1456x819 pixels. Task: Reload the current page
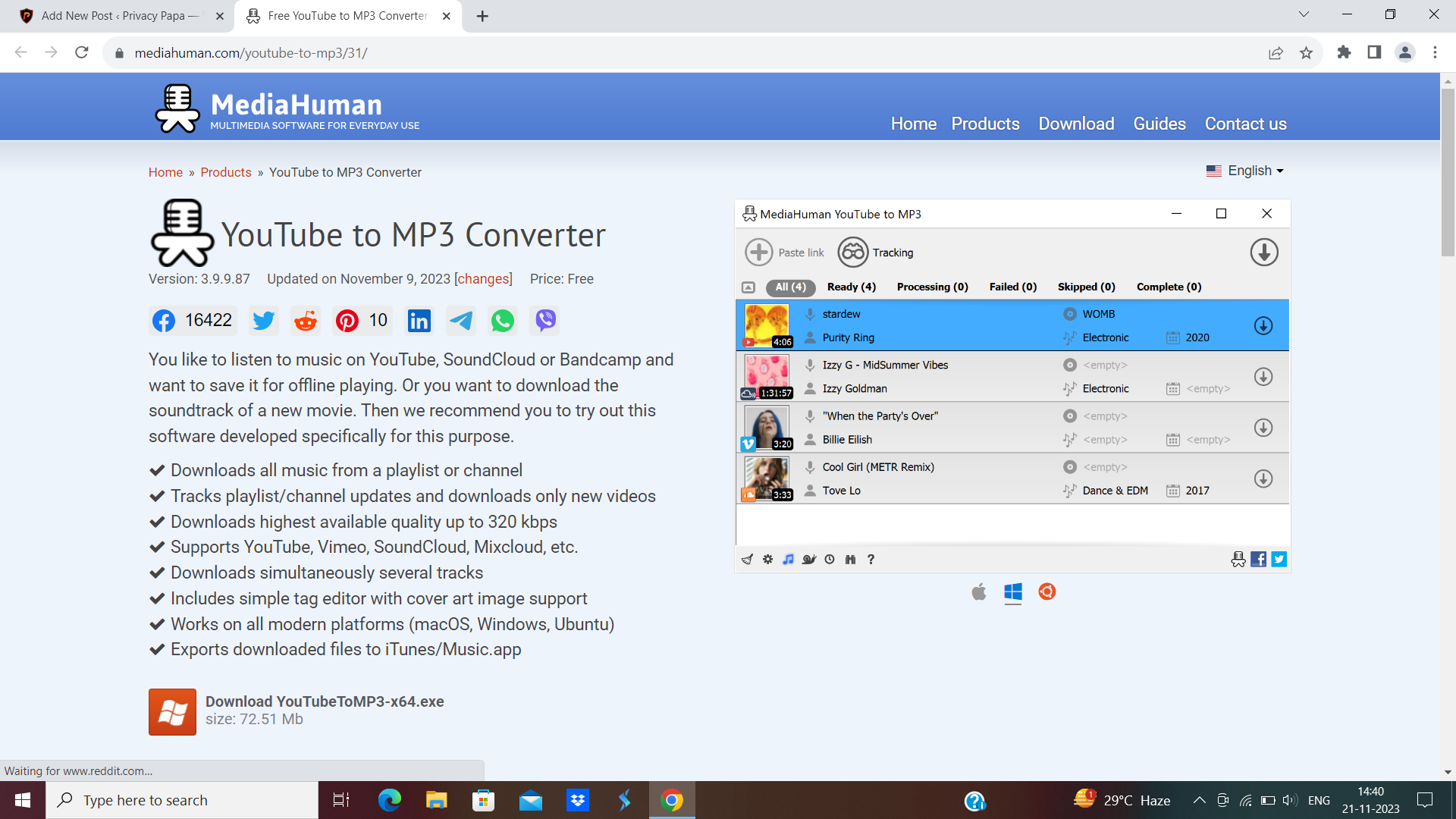(82, 52)
